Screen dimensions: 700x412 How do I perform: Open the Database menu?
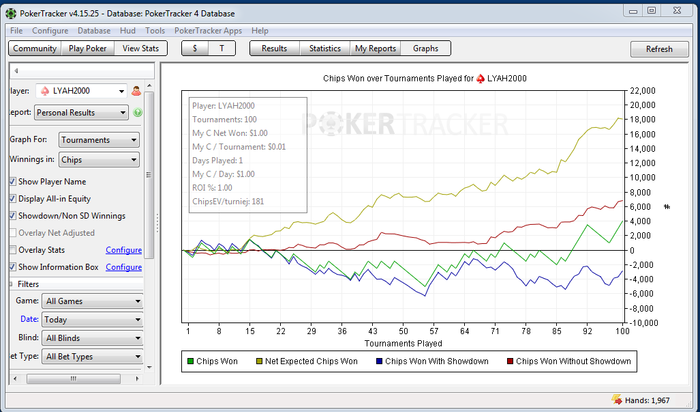tap(94, 31)
